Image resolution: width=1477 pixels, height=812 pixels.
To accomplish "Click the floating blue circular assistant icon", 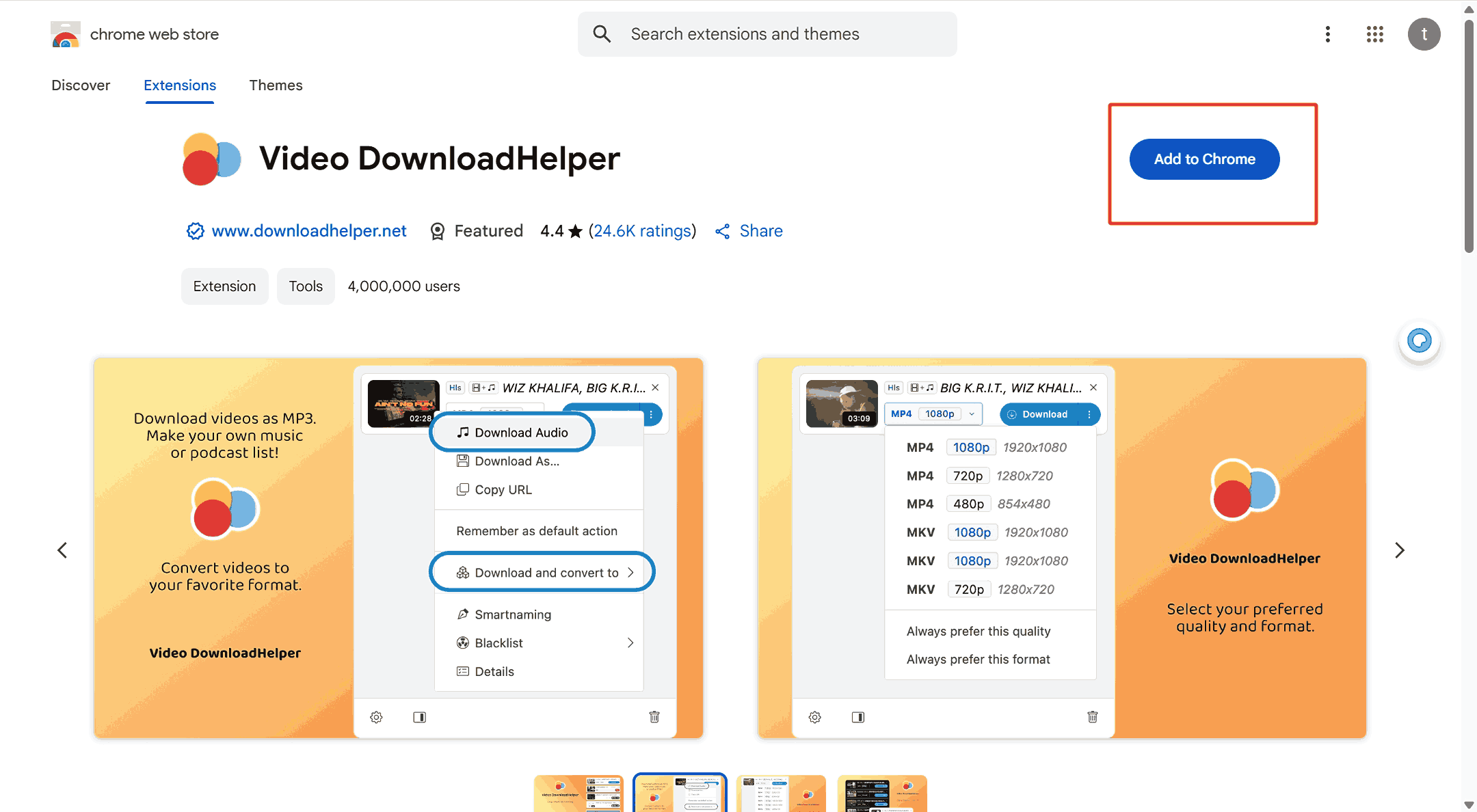I will point(1420,340).
